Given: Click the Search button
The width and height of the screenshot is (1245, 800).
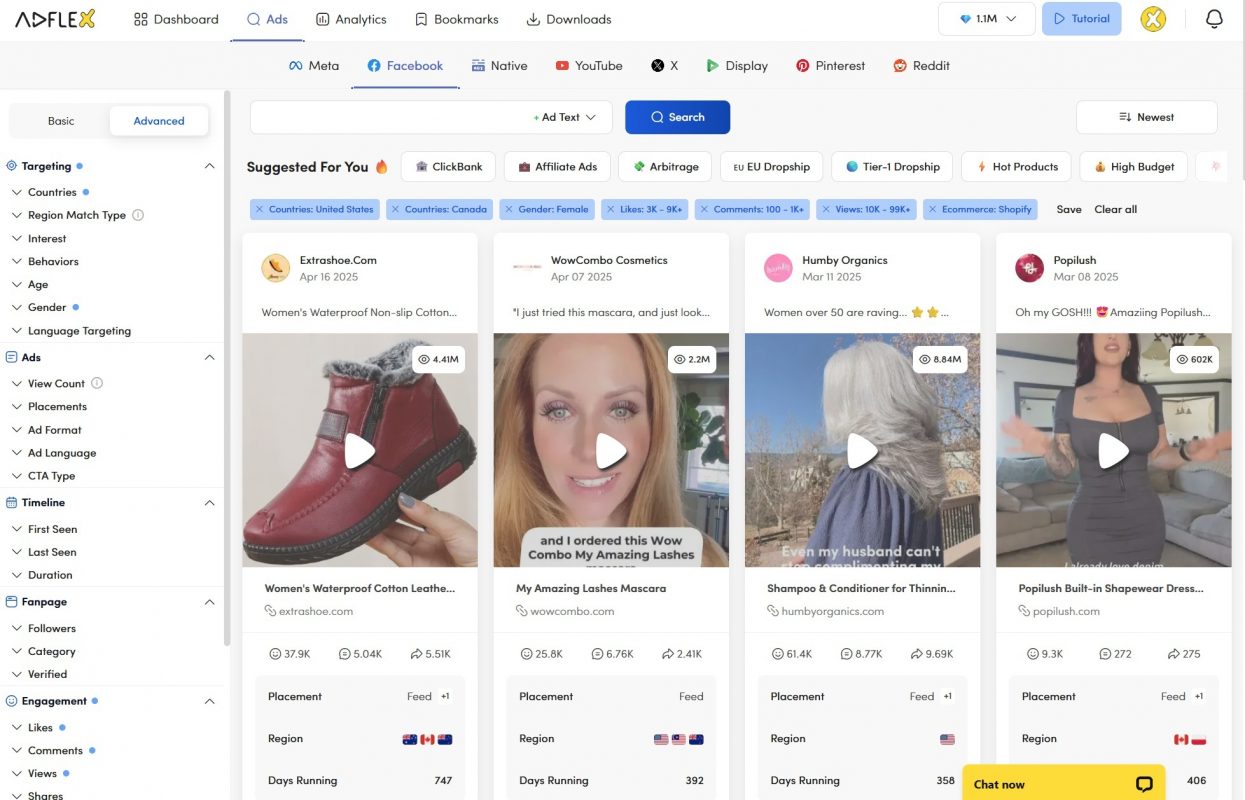Looking at the screenshot, I should 678,116.
